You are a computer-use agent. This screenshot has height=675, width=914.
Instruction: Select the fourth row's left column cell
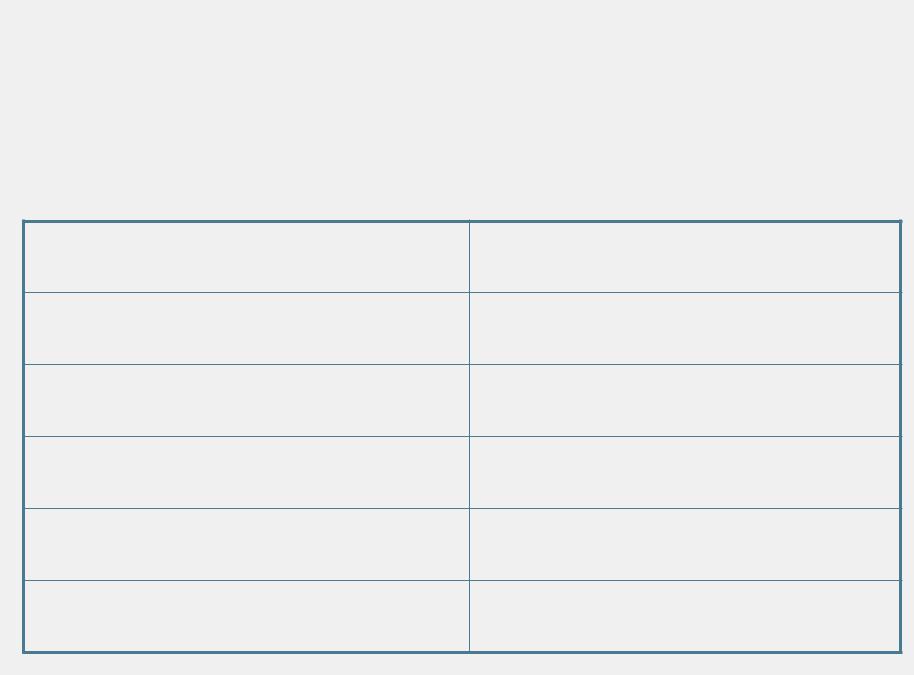pos(247,473)
